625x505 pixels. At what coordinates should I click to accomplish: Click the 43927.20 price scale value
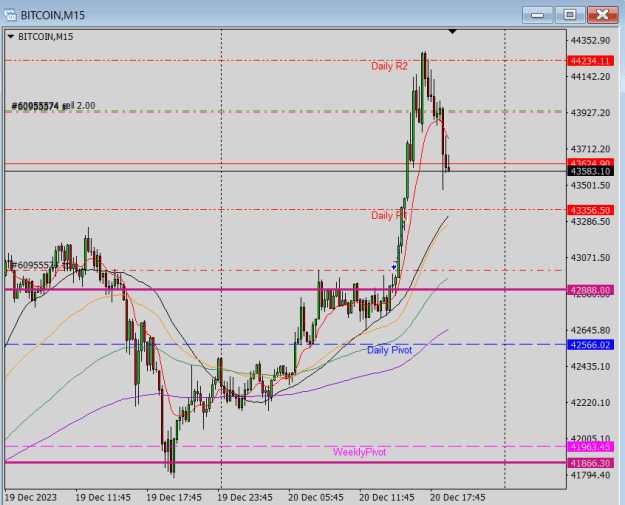coord(590,113)
